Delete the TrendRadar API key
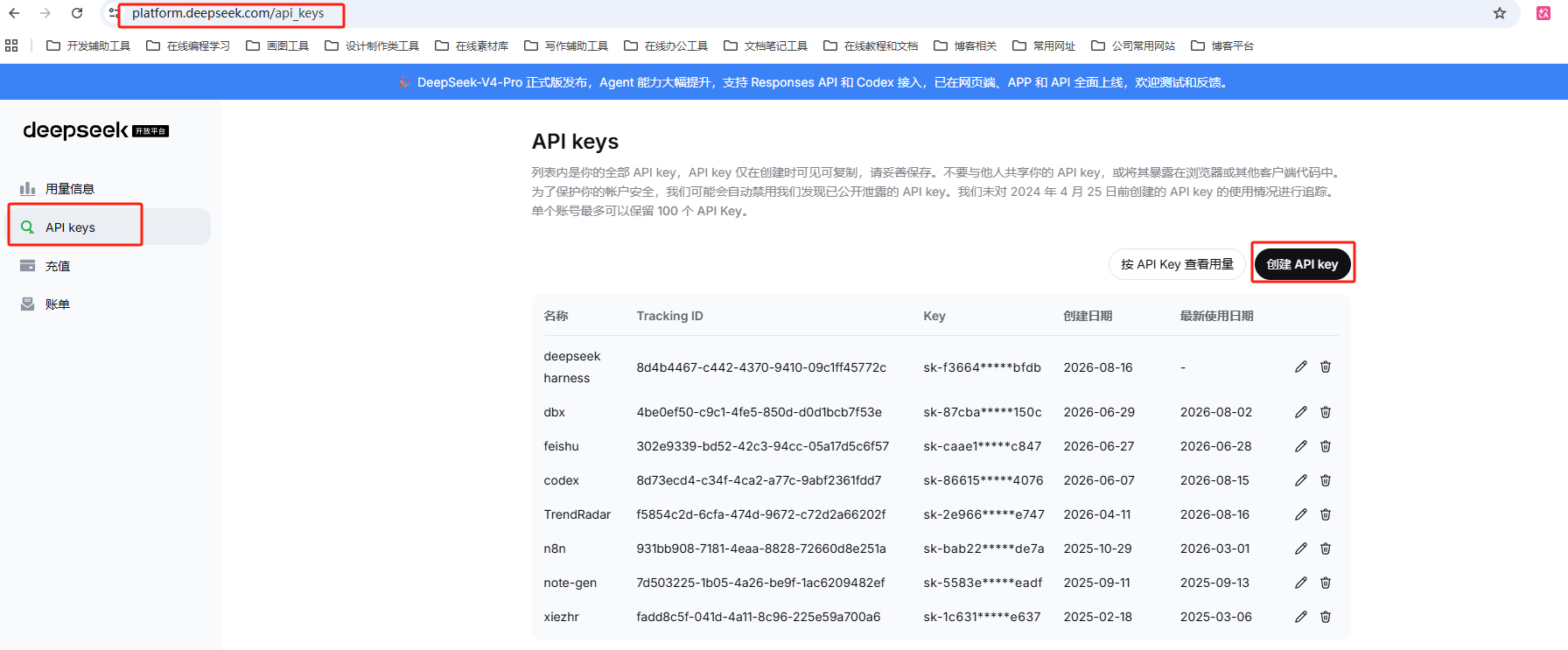This screenshot has width=1568, height=650. [x=1326, y=514]
